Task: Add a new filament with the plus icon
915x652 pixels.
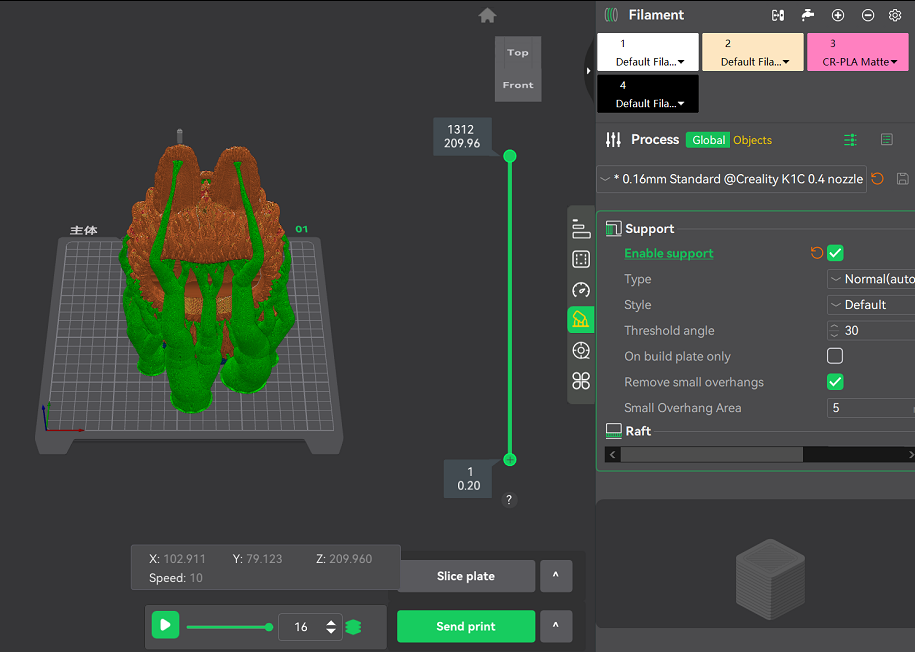Action: point(838,15)
